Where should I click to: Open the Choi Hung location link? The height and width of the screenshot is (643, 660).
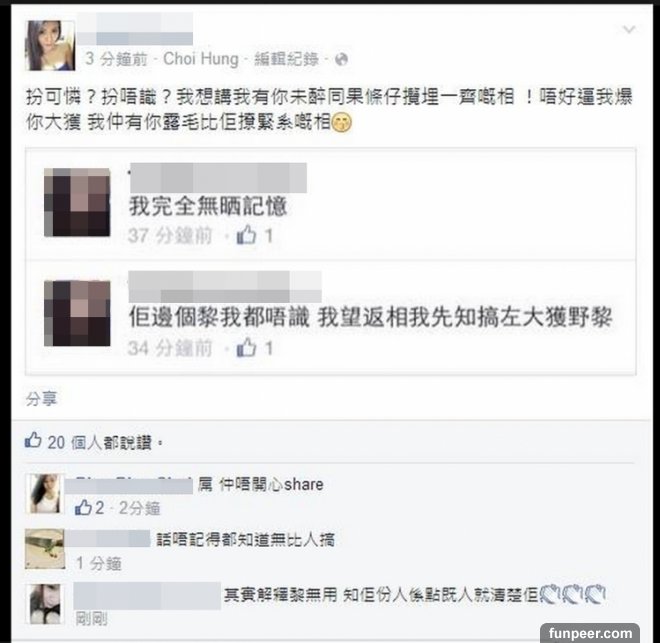(201, 59)
